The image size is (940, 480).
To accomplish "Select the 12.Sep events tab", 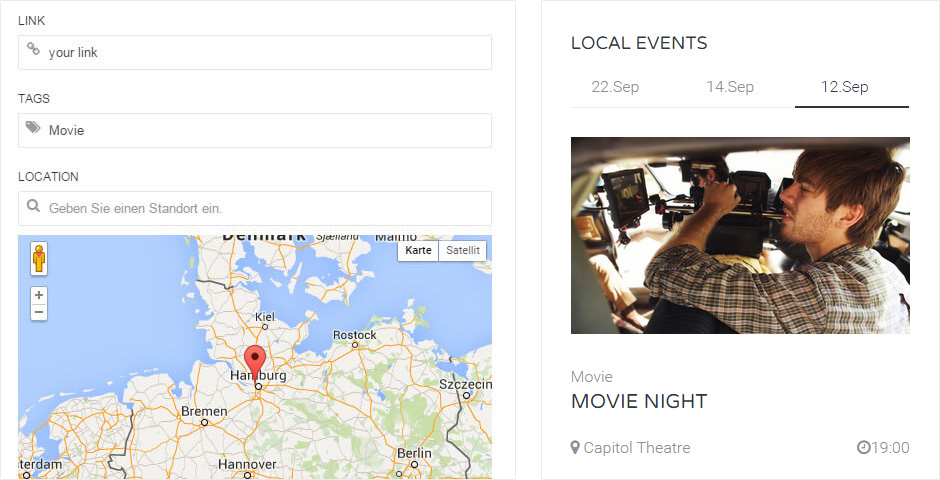I will [x=845, y=87].
